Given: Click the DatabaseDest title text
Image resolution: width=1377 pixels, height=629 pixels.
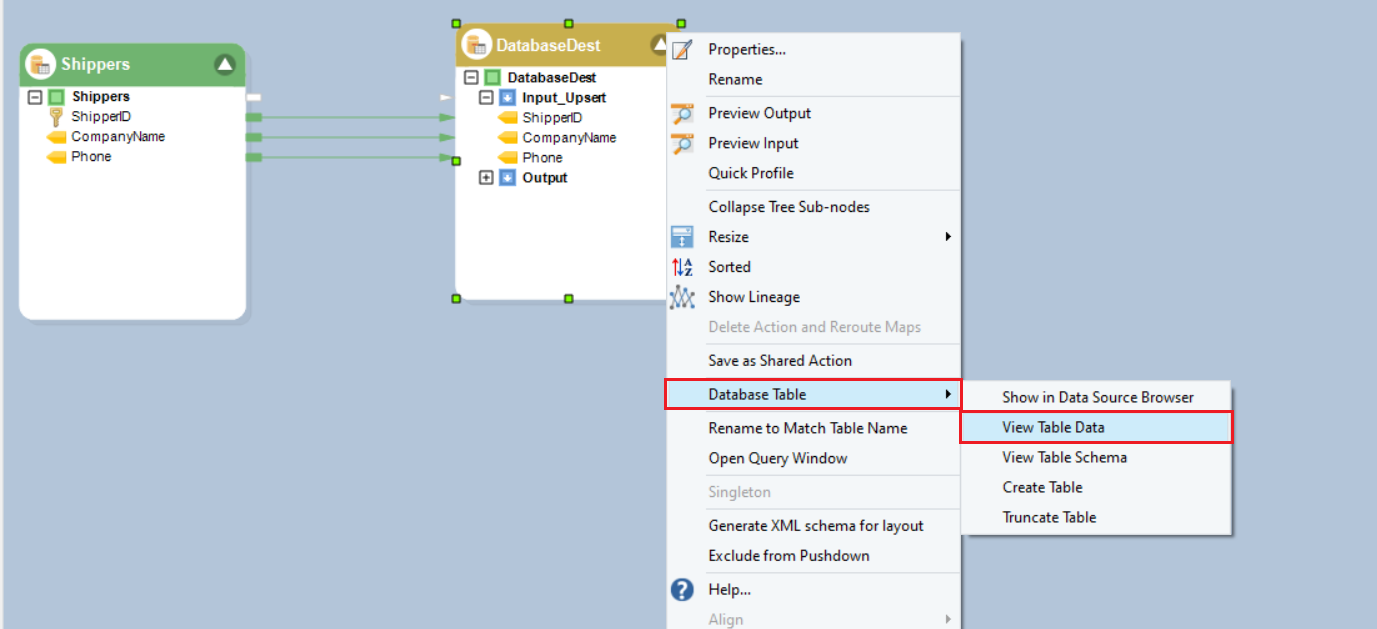Looking at the screenshot, I should click(548, 45).
